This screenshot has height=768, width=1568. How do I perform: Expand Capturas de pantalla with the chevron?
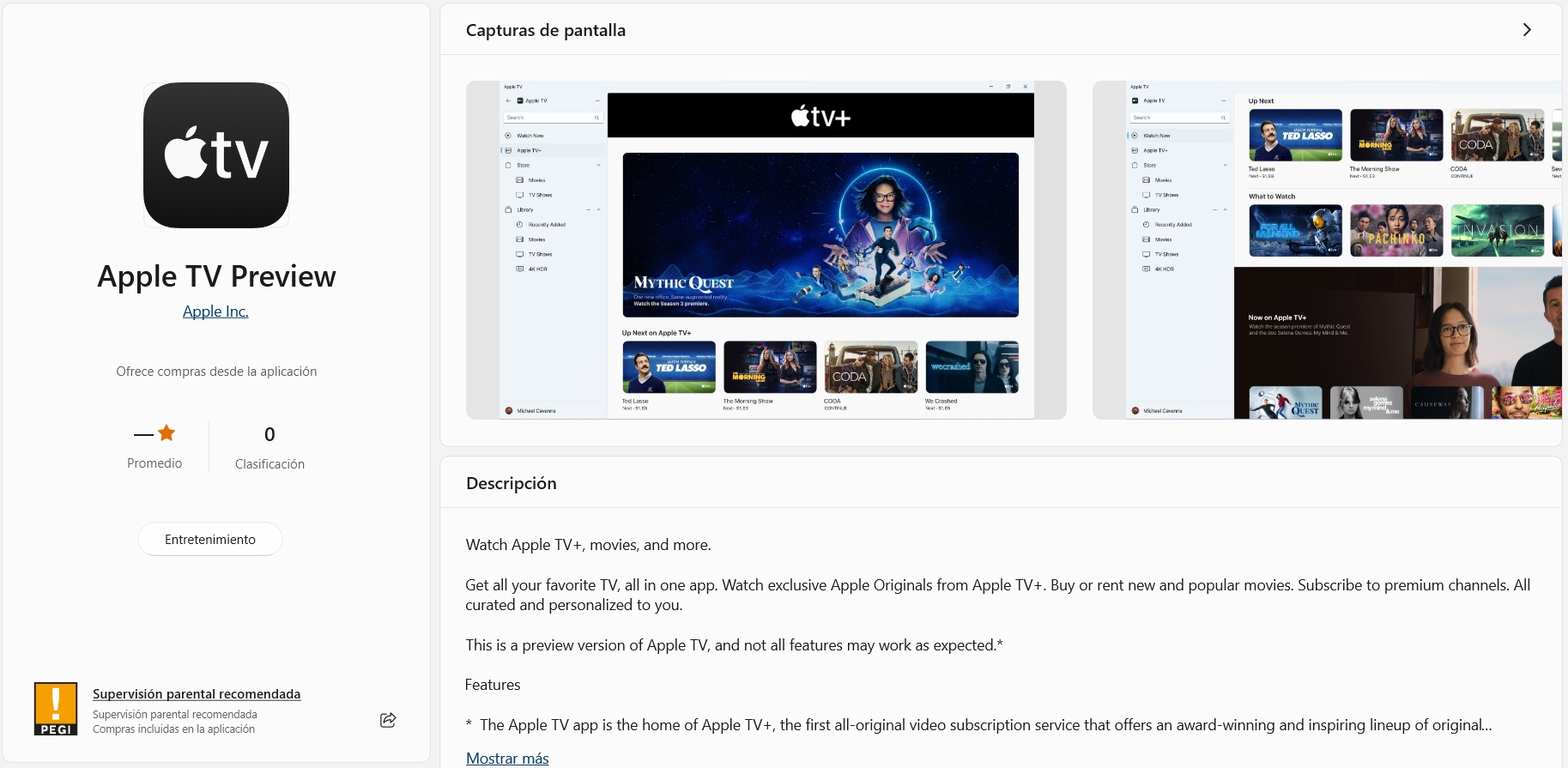[1527, 30]
